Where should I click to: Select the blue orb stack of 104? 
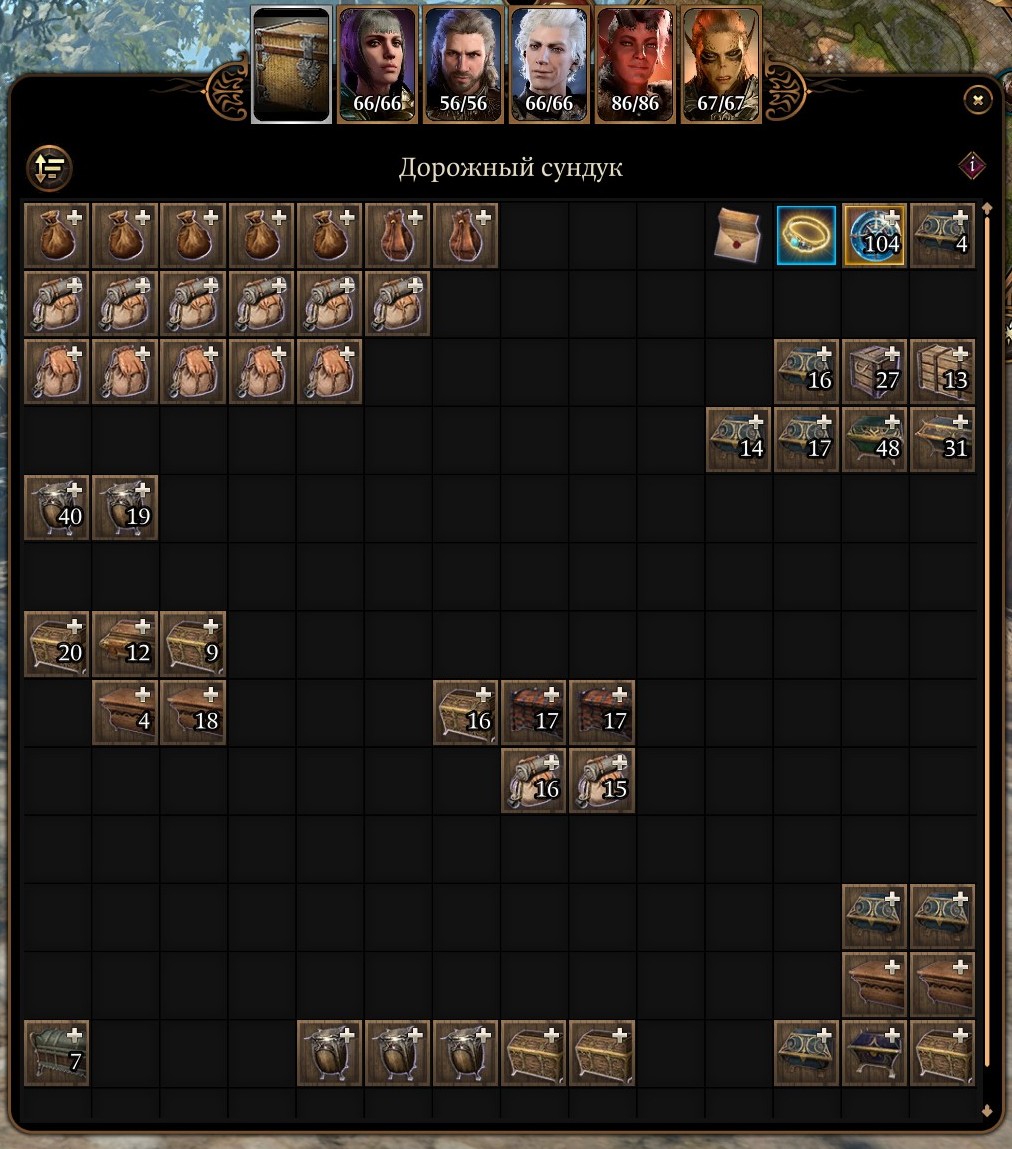[874, 235]
